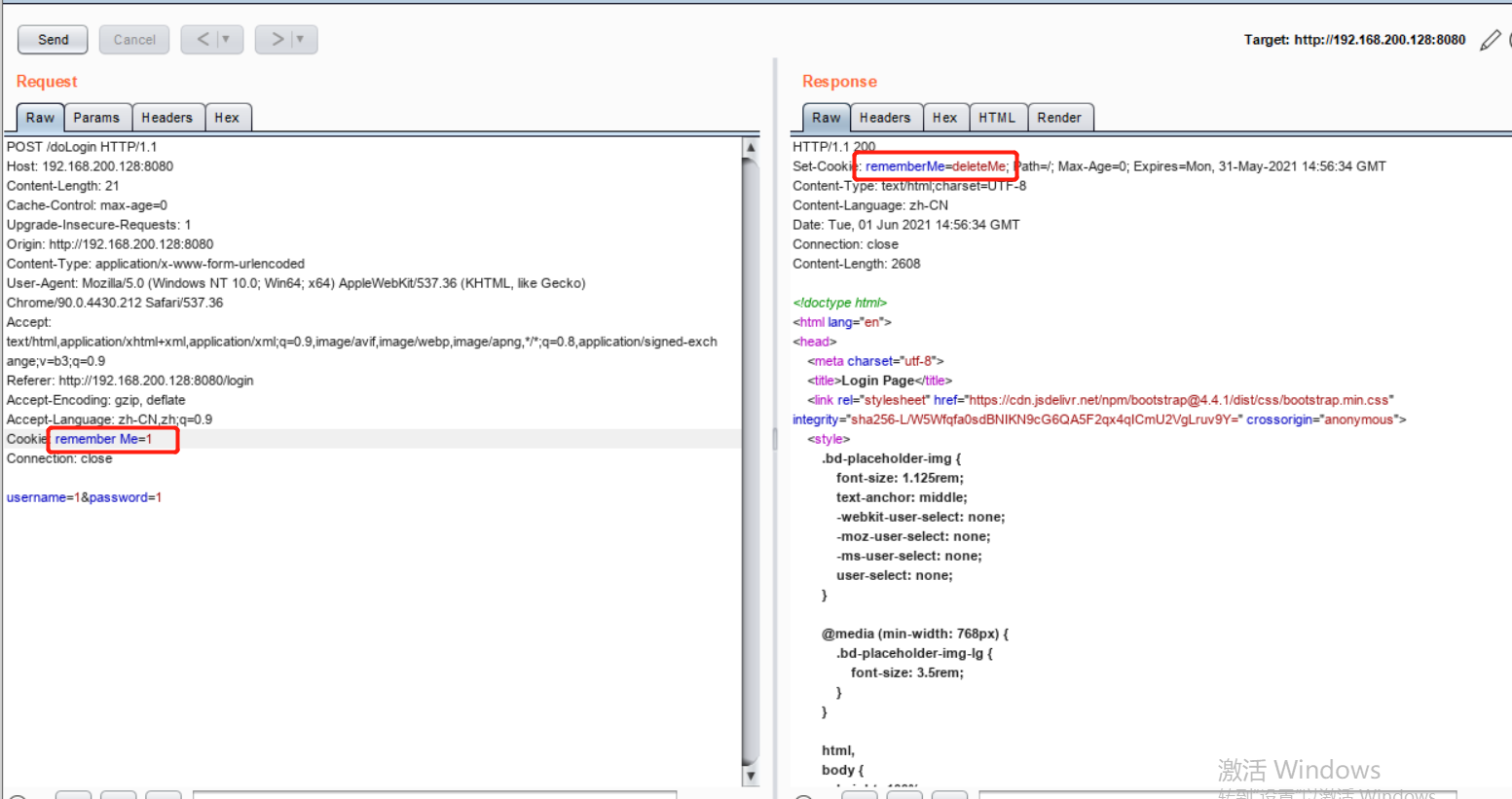Click the Target: http://192.168.200.128:8080 label
1512x799 pixels.
[x=1354, y=40]
